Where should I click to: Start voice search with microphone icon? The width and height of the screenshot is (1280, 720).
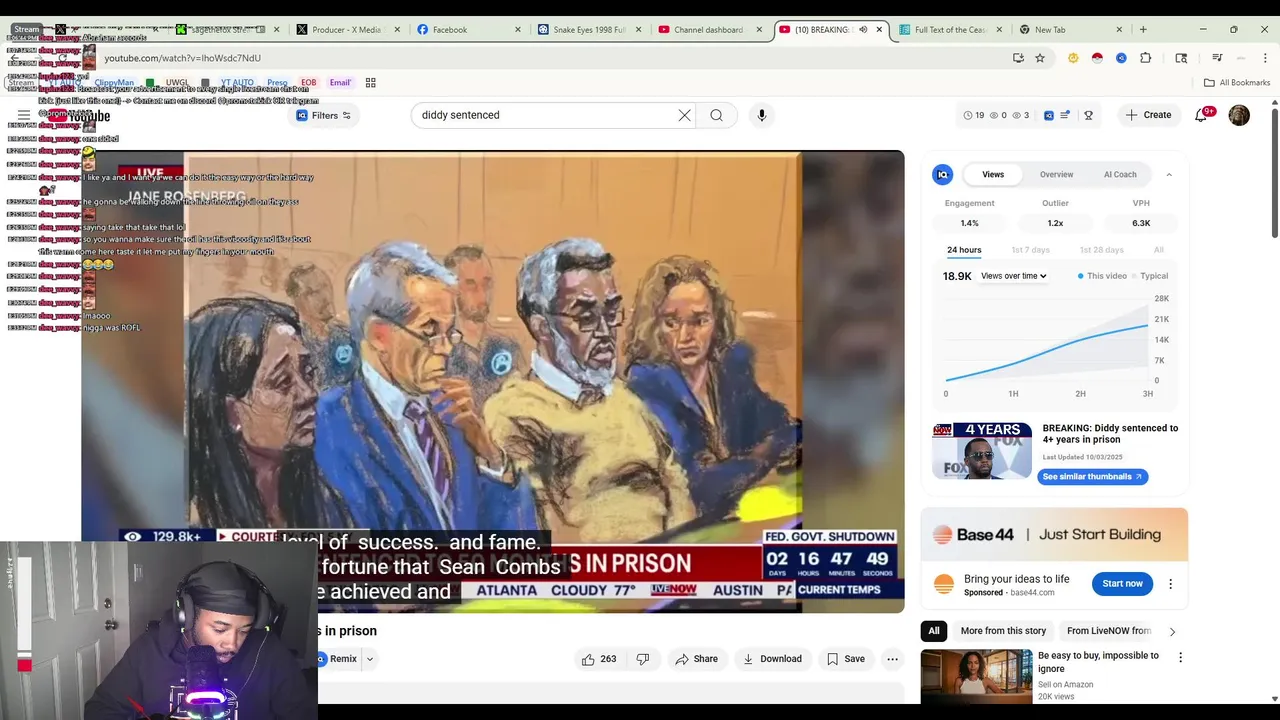tap(761, 115)
